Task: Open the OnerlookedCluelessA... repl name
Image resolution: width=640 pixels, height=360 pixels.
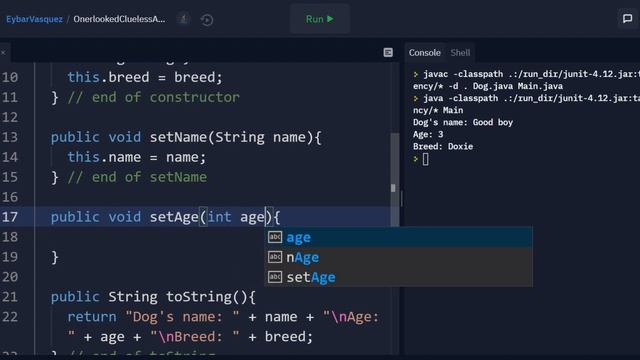Action: tap(119, 19)
